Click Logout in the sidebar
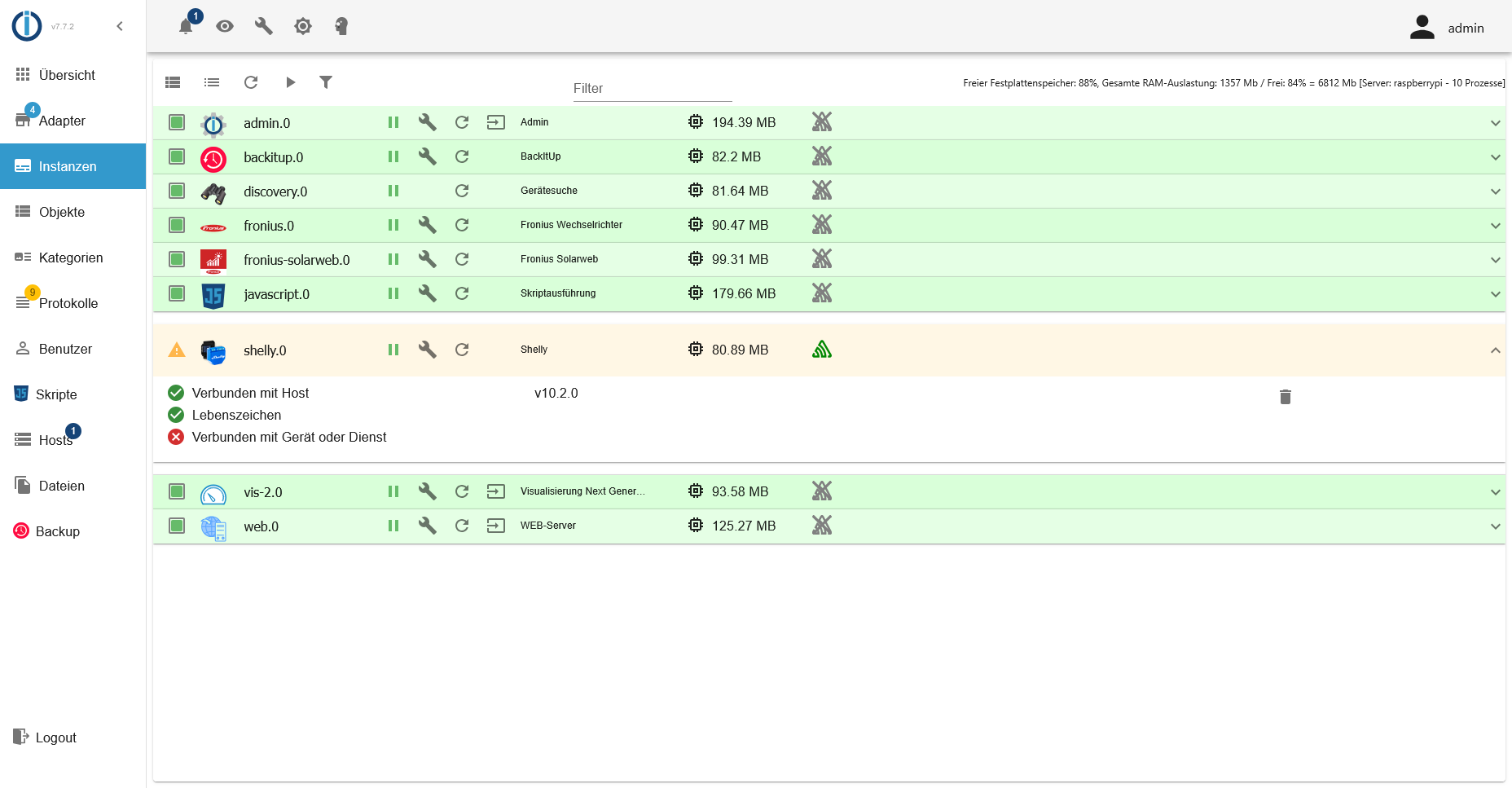Viewport: 1512px width, 788px height. 73,737
